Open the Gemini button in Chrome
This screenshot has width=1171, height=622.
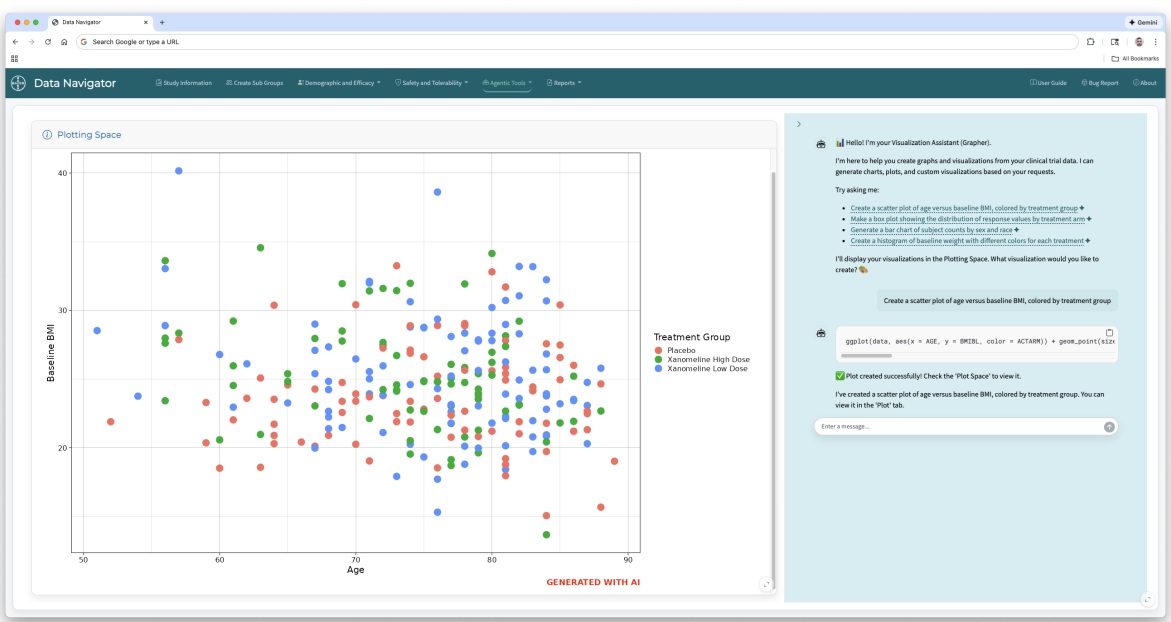pyautogui.click(x=1143, y=22)
